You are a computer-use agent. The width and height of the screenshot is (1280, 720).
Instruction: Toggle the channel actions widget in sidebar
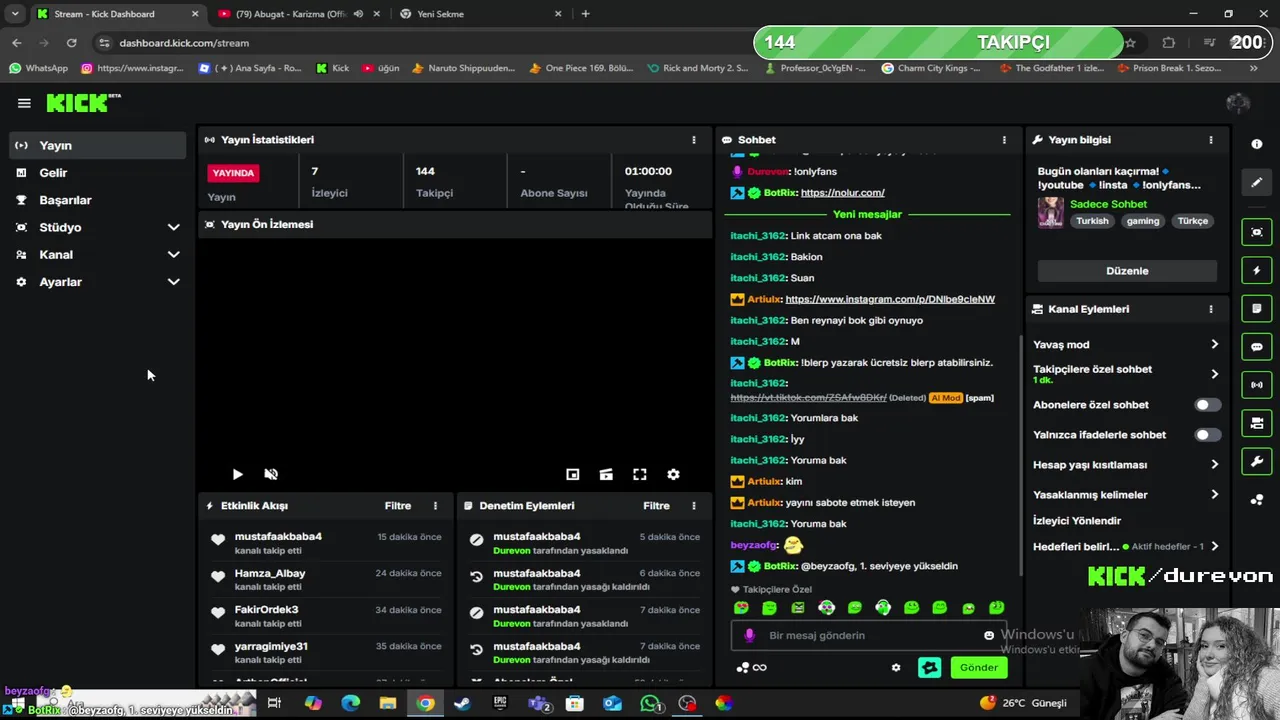click(1257, 423)
